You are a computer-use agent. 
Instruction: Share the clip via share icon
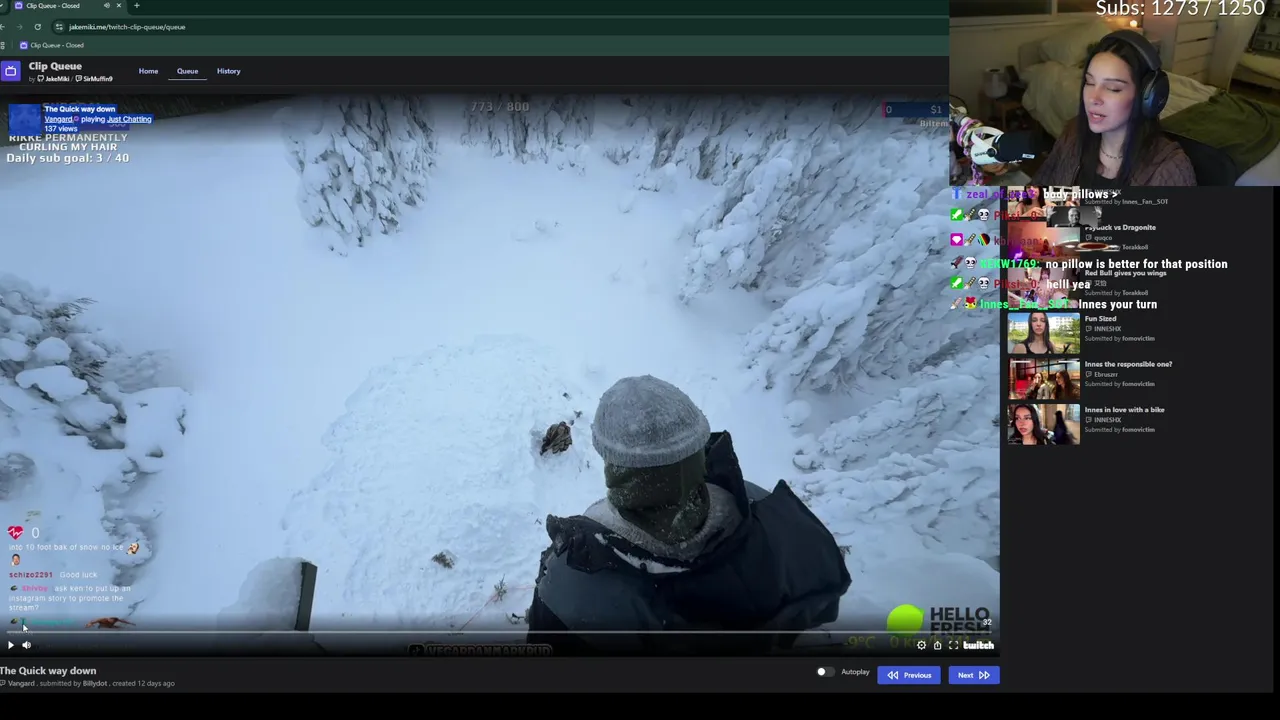point(937,645)
